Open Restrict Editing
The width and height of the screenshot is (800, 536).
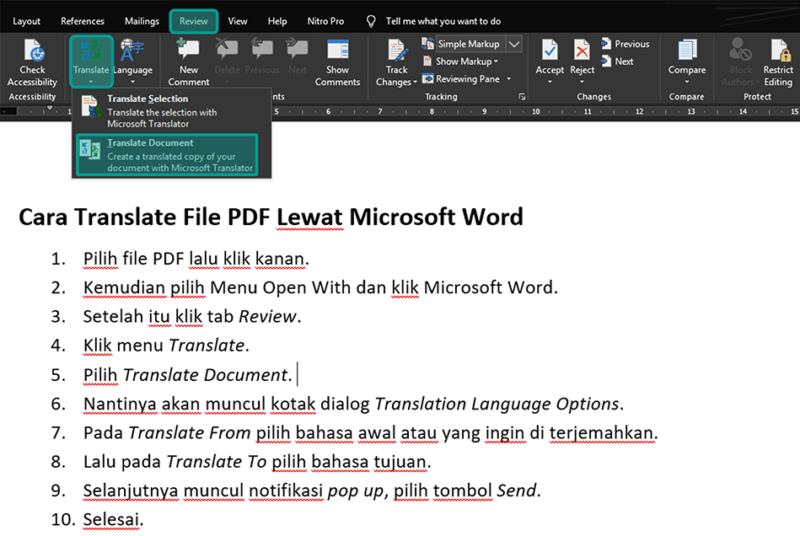[778, 63]
